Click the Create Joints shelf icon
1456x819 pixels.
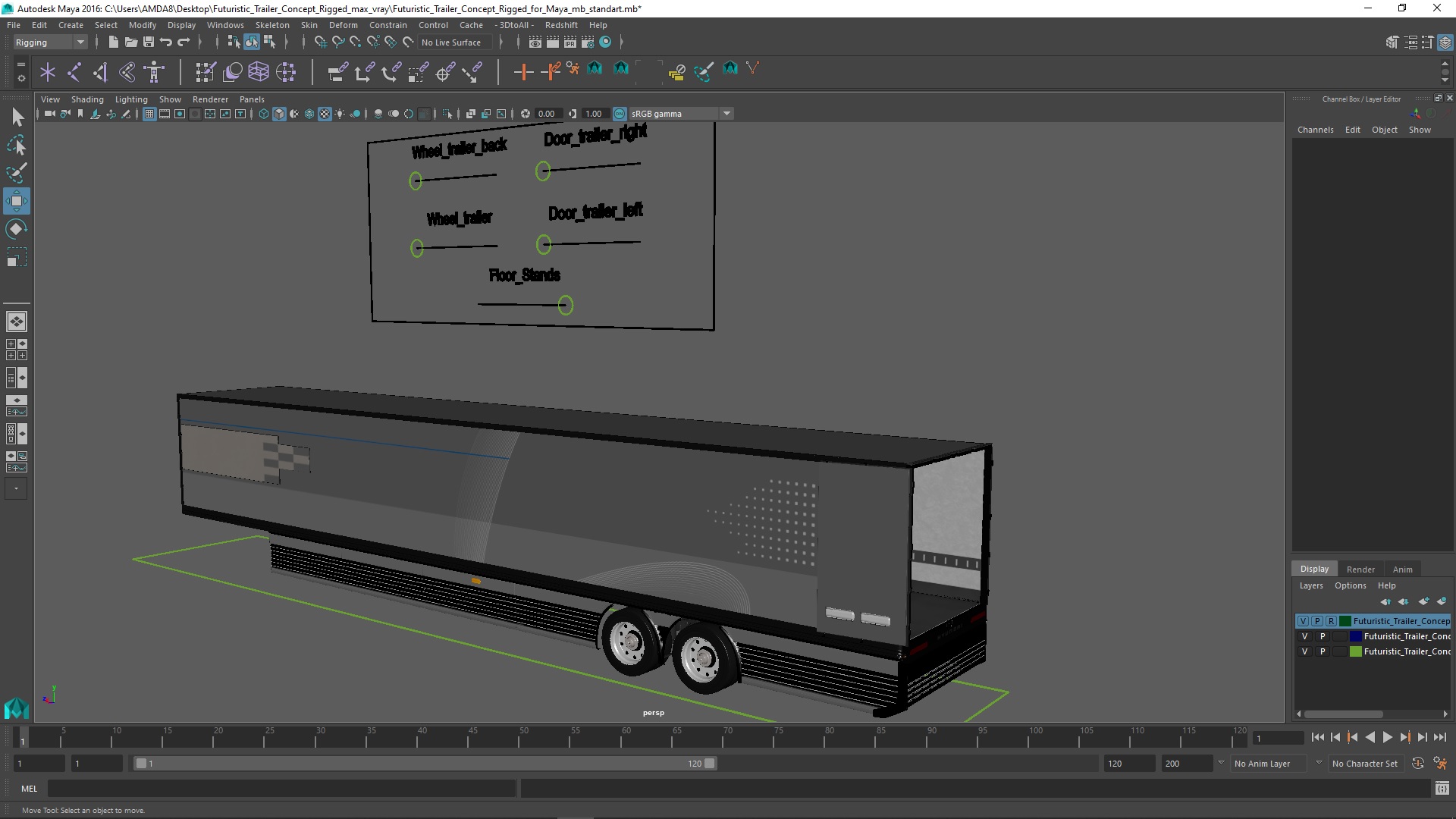pyautogui.click(x=74, y=72)
